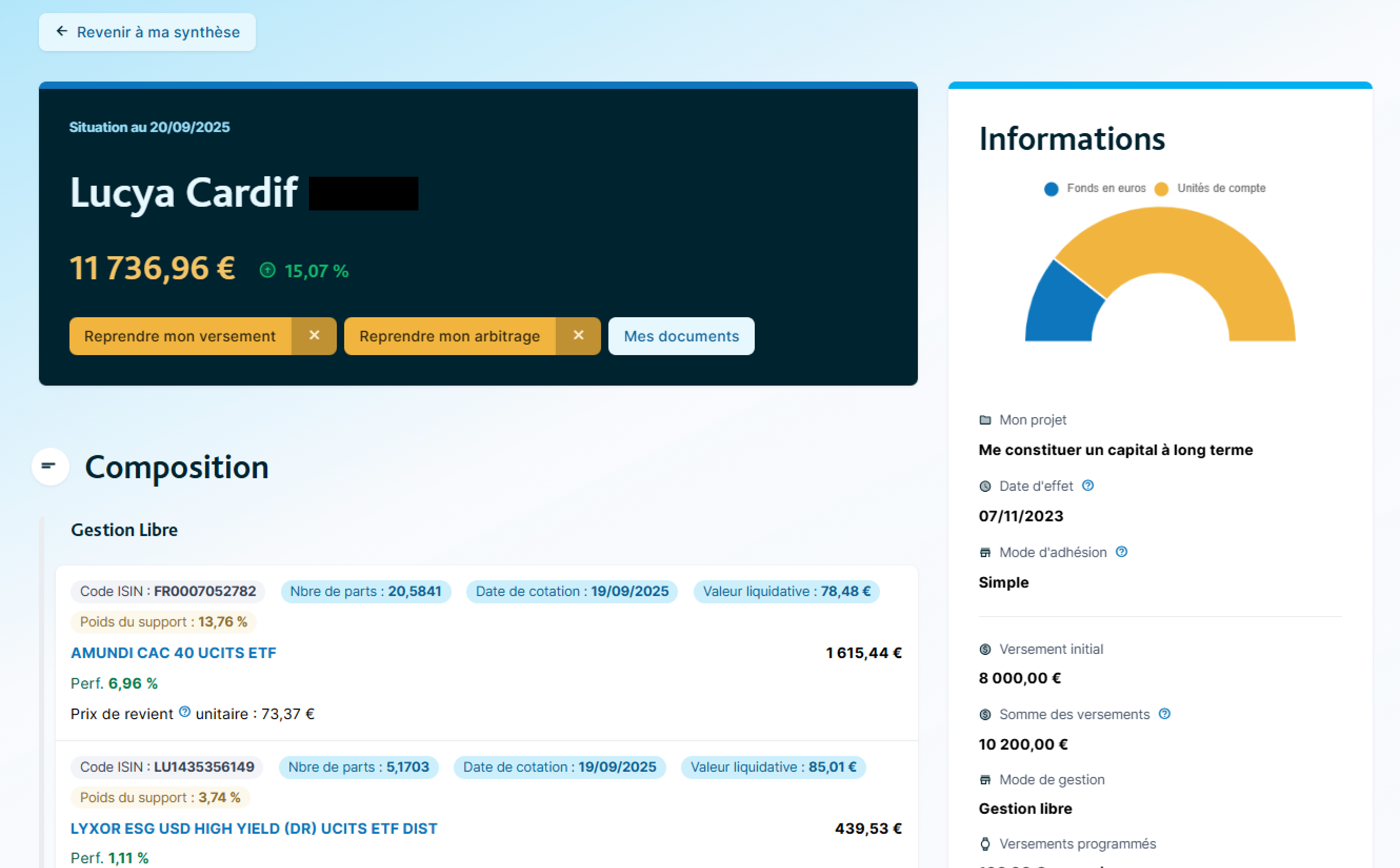
Task: Open help for Somme des versements
Action: [x=1165, y=713]
